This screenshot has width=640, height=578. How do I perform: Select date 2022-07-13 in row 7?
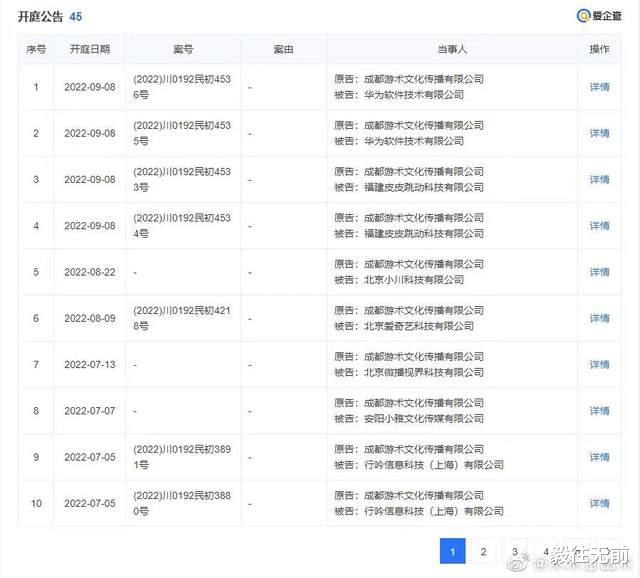(x=90, y=365)
